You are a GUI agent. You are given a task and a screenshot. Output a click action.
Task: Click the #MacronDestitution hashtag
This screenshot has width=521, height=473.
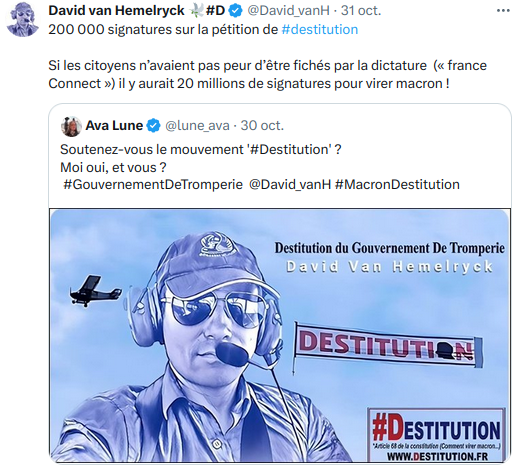[x=397, y=184]
